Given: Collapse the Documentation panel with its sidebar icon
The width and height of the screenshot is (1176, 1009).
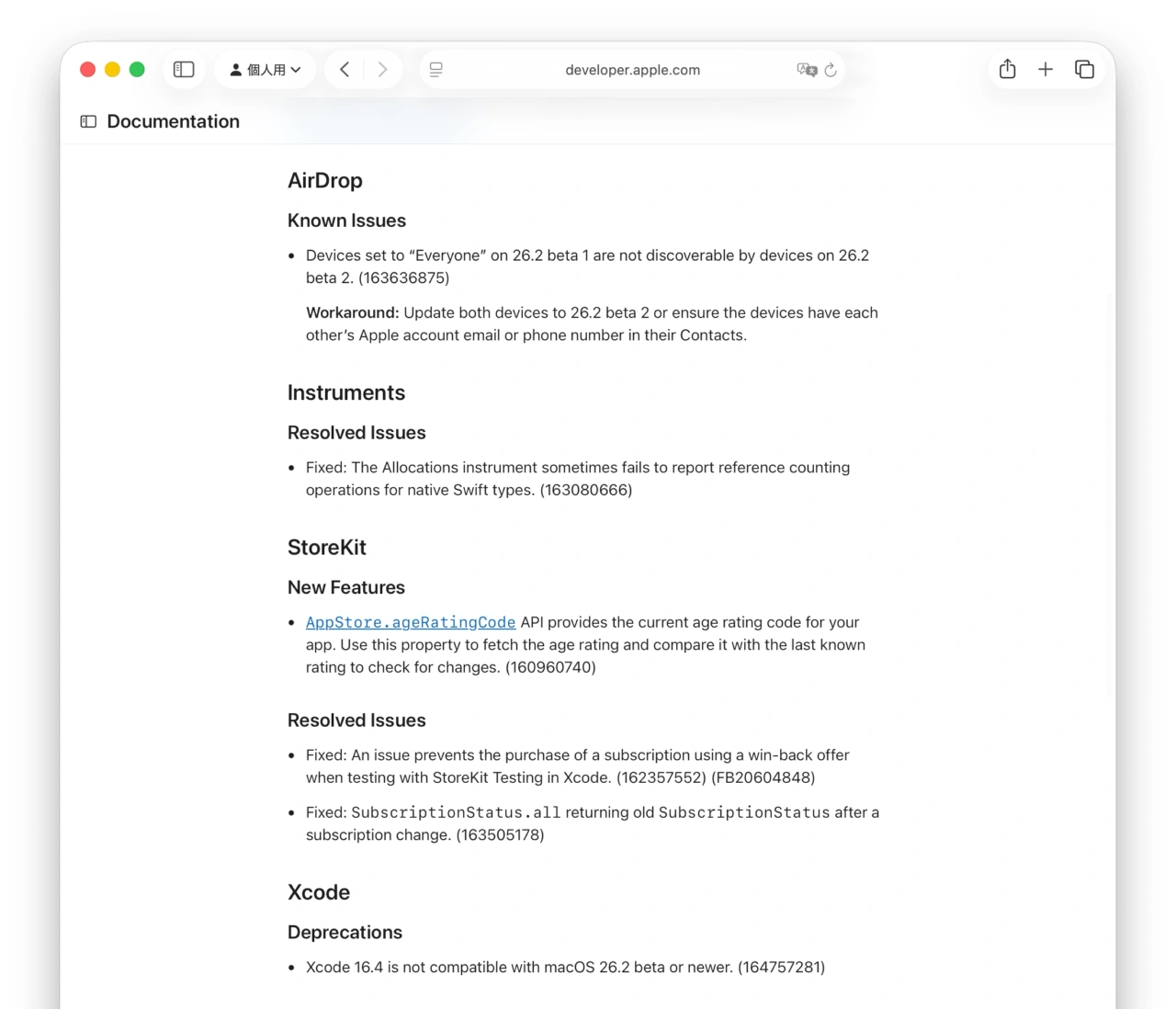Looking at the screenshot, I should 87,120.
